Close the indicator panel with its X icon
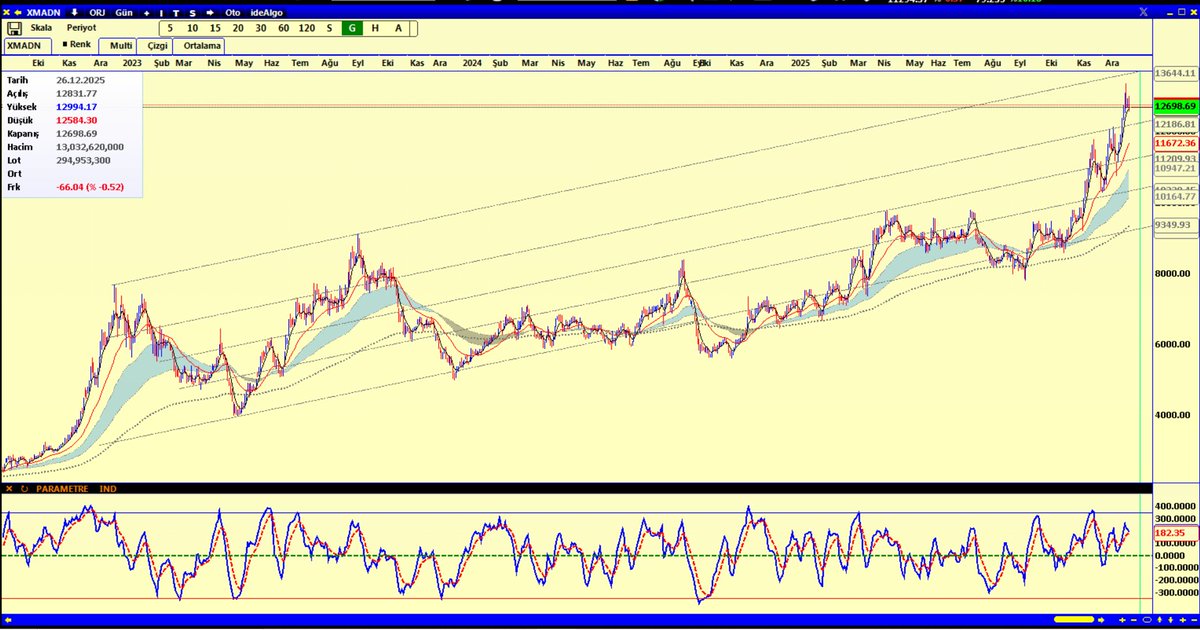 pos(9,489)
